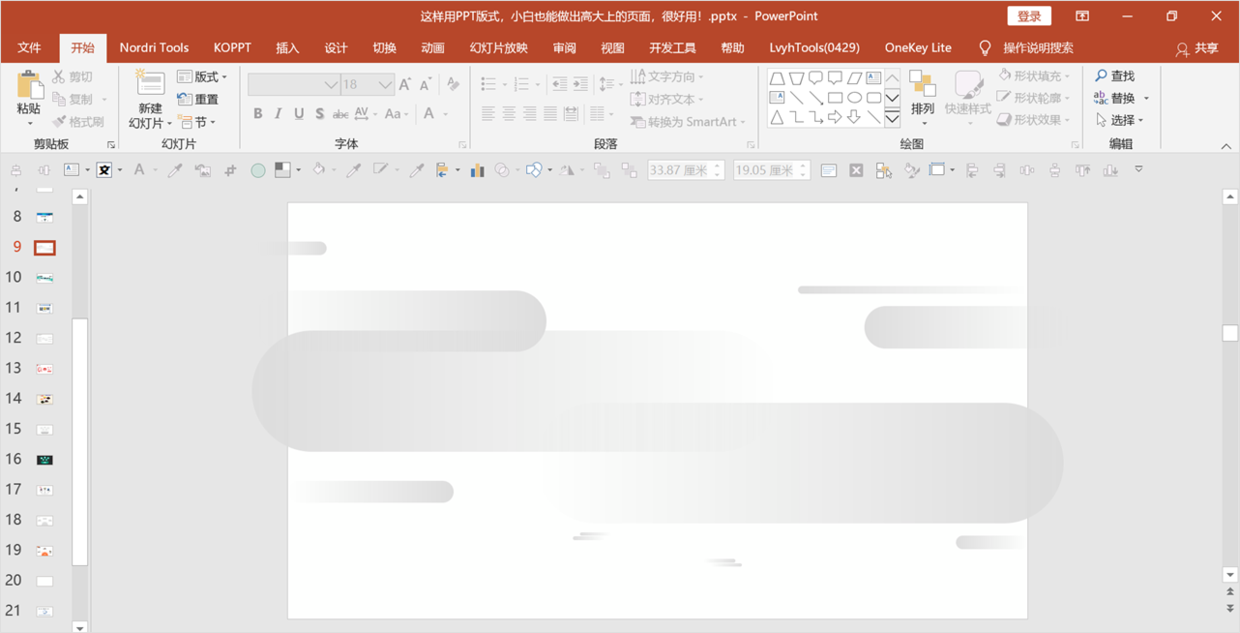Expand the shapes gallery More arrow

tap(892, 119)
